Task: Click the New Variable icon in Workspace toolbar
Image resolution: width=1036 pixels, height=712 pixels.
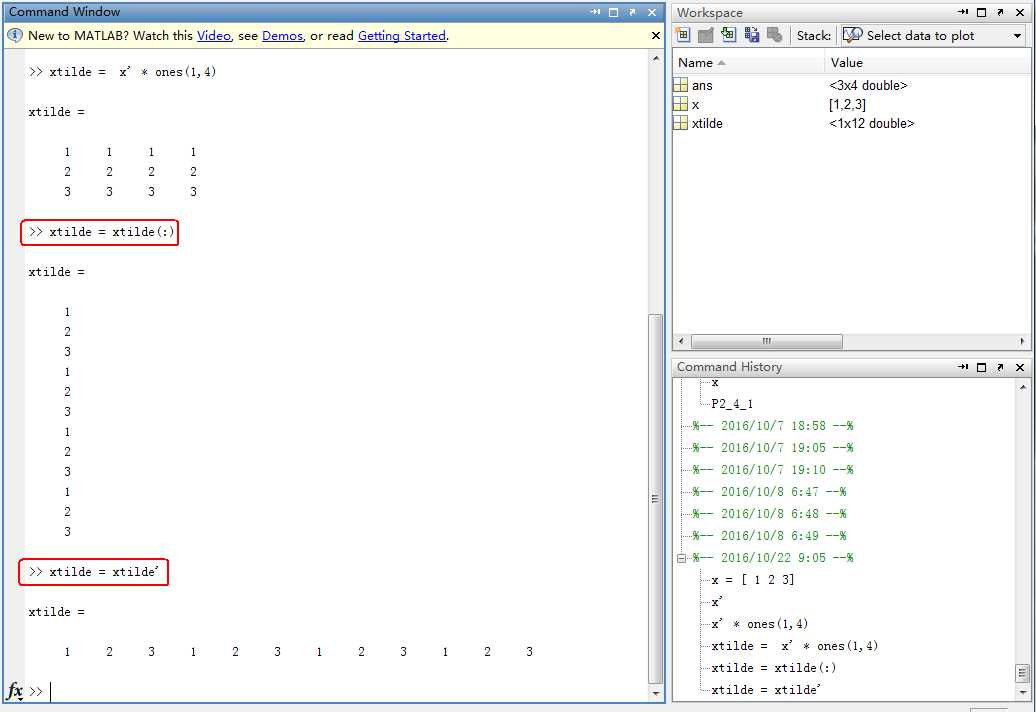Action: [x=684, y=35]
